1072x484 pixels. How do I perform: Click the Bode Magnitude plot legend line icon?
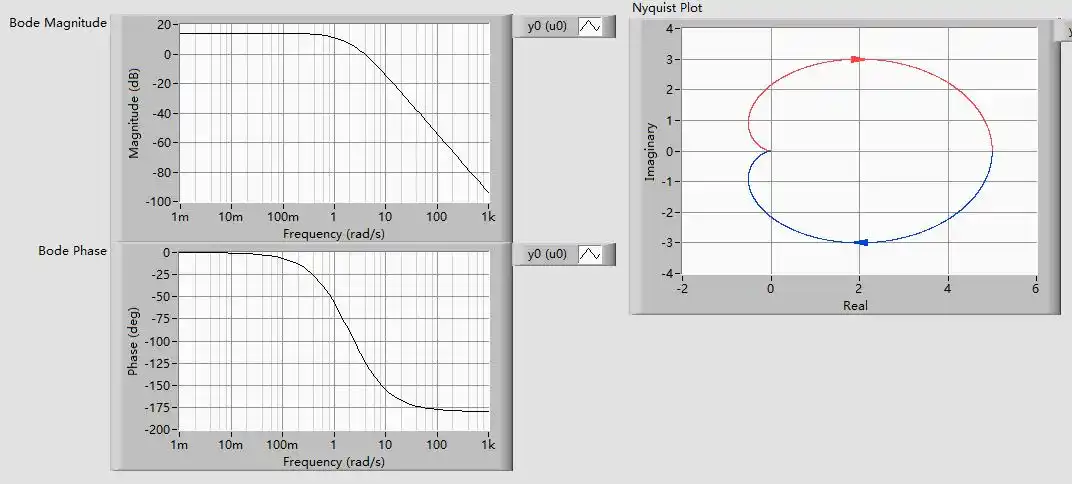pos(590,27)
